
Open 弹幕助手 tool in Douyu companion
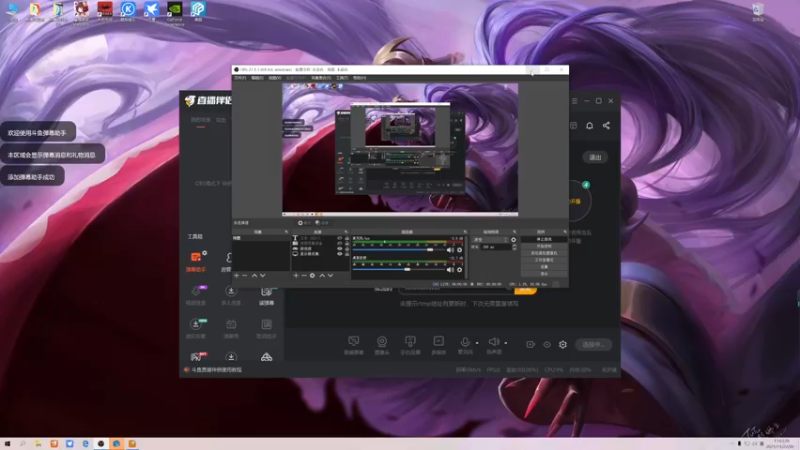point(196,262)
